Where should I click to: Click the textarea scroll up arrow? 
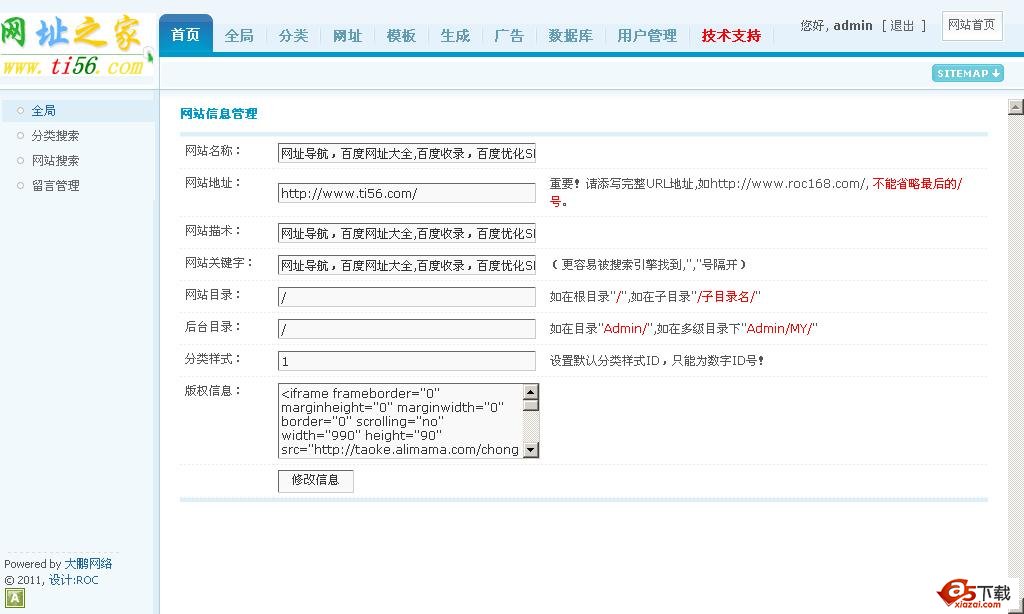tap(531, 391)
